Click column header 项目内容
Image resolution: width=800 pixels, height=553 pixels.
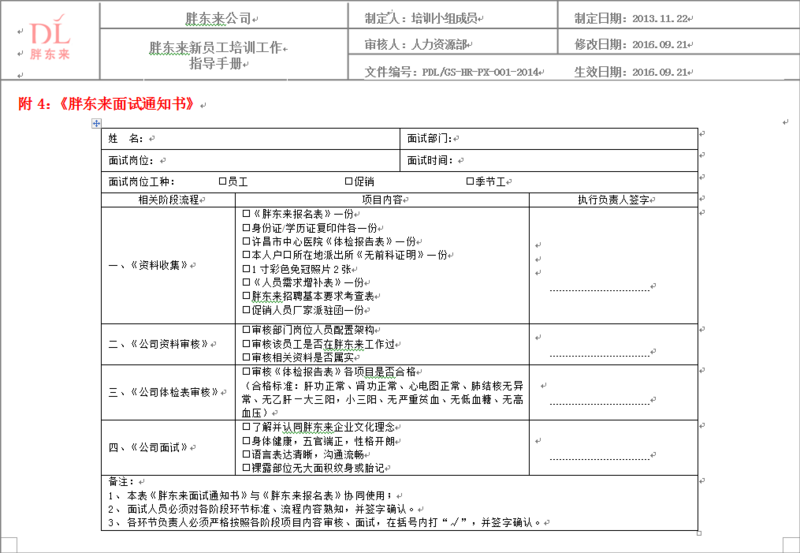click(382, 200)
